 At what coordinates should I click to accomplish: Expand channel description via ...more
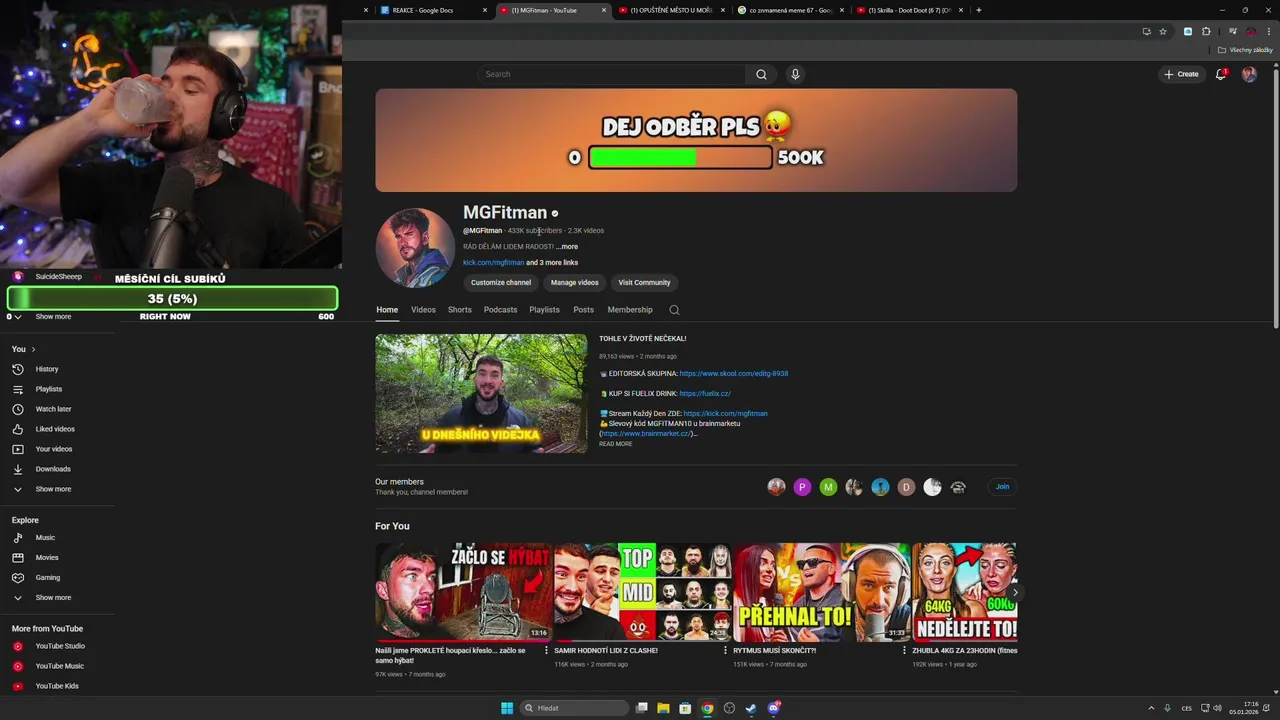[567, 246]
